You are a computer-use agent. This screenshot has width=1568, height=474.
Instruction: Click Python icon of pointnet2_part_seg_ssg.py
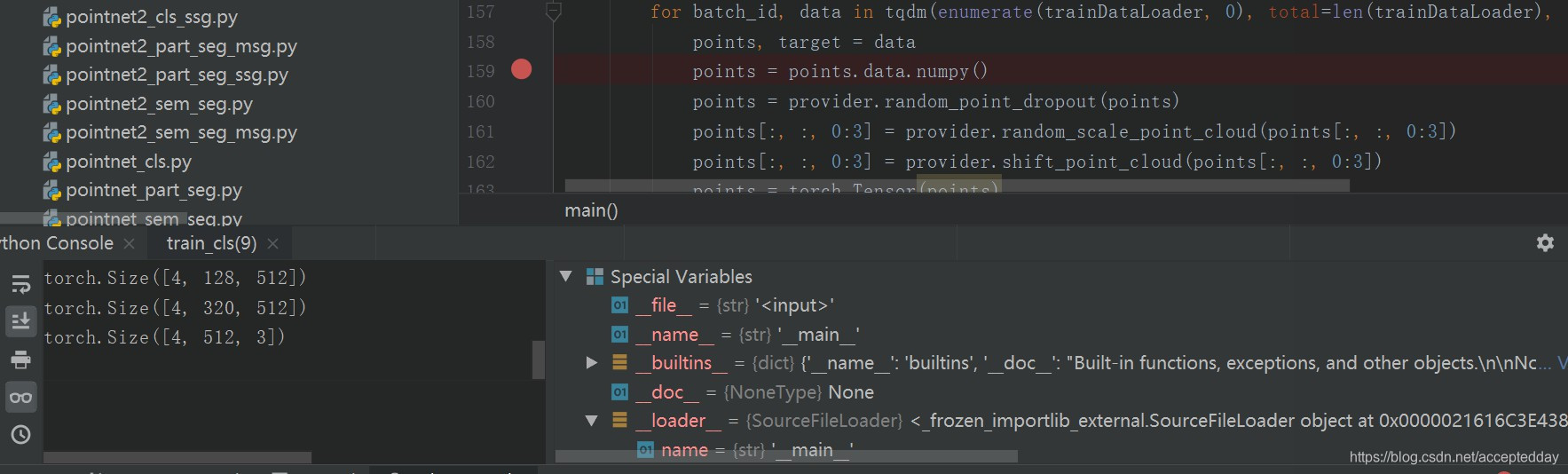point(51,75)
